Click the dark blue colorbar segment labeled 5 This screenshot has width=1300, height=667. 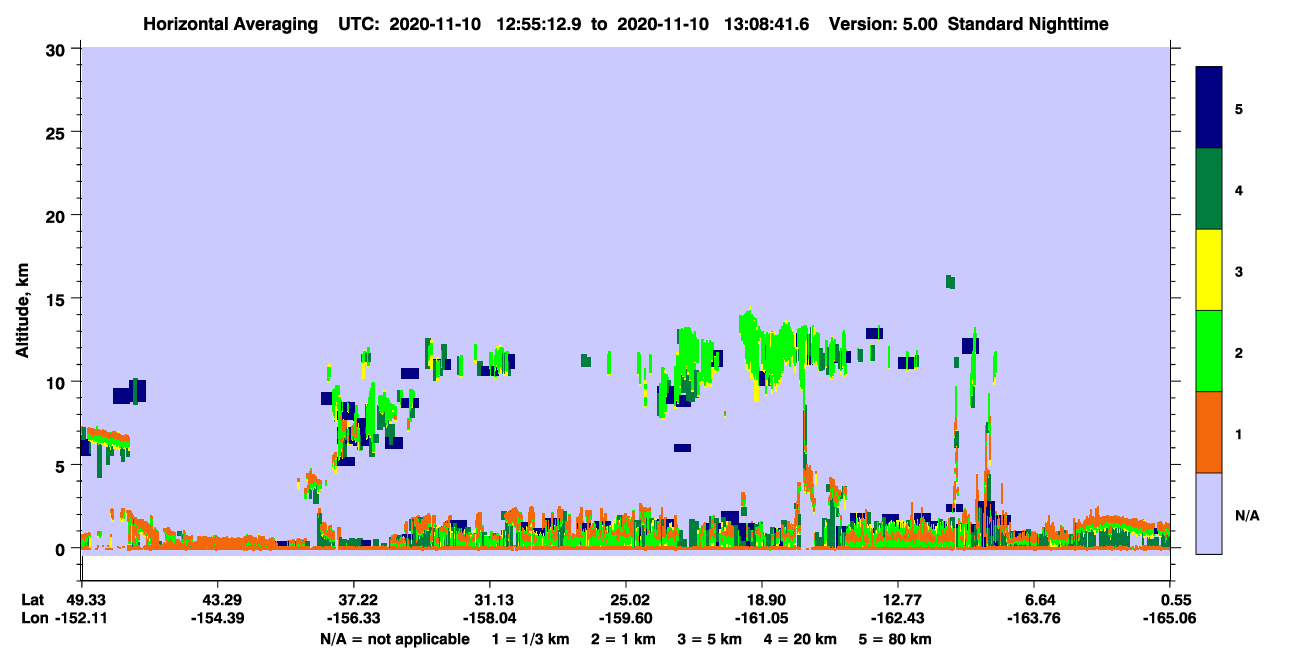point(1209,108)
